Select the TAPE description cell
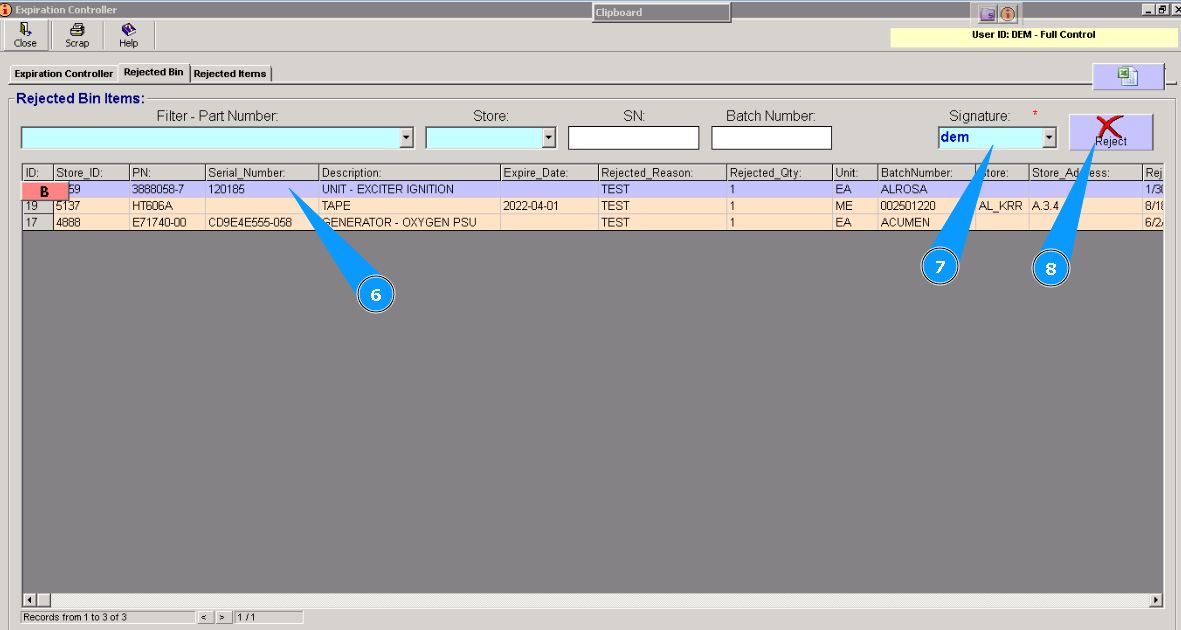 (x=410, y=206)
